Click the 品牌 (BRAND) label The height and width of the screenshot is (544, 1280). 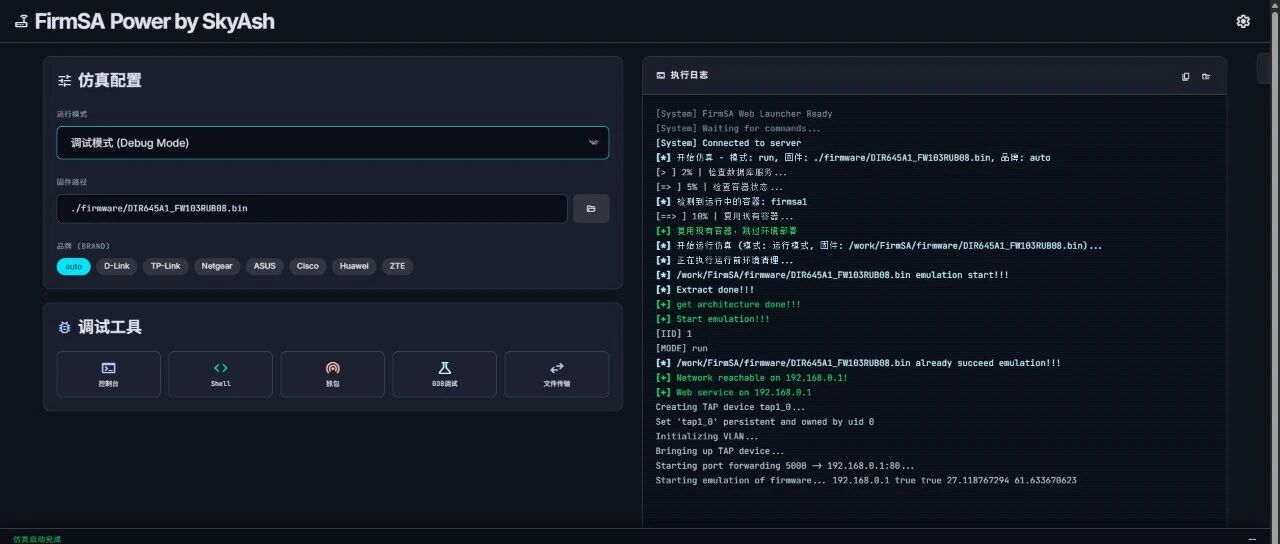click(x=83, y=245)
